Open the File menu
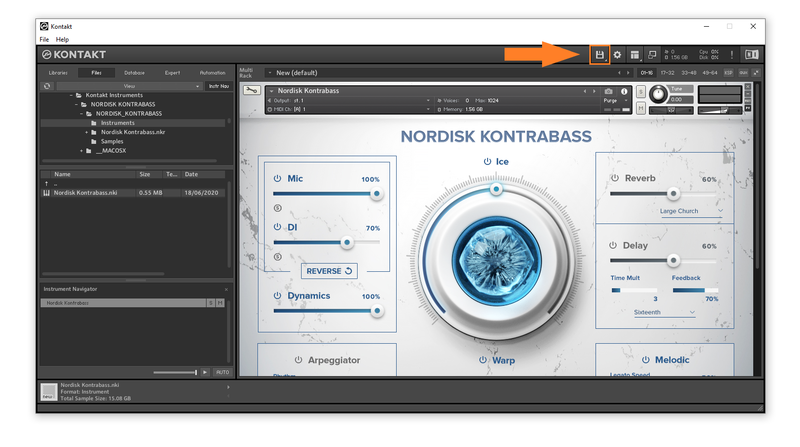 coord(44,39)
